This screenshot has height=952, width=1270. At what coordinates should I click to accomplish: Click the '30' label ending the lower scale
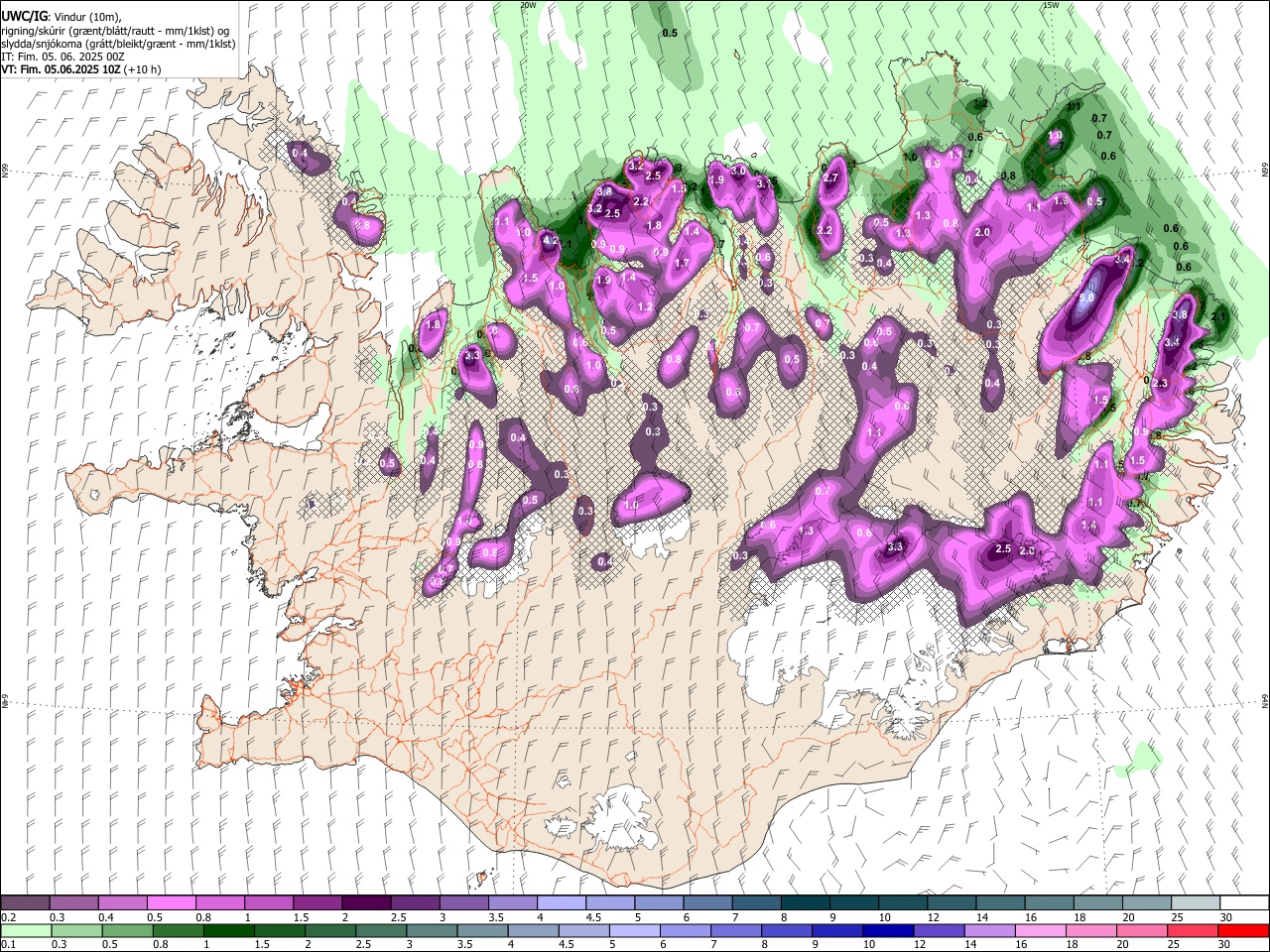click(1226, 944)
